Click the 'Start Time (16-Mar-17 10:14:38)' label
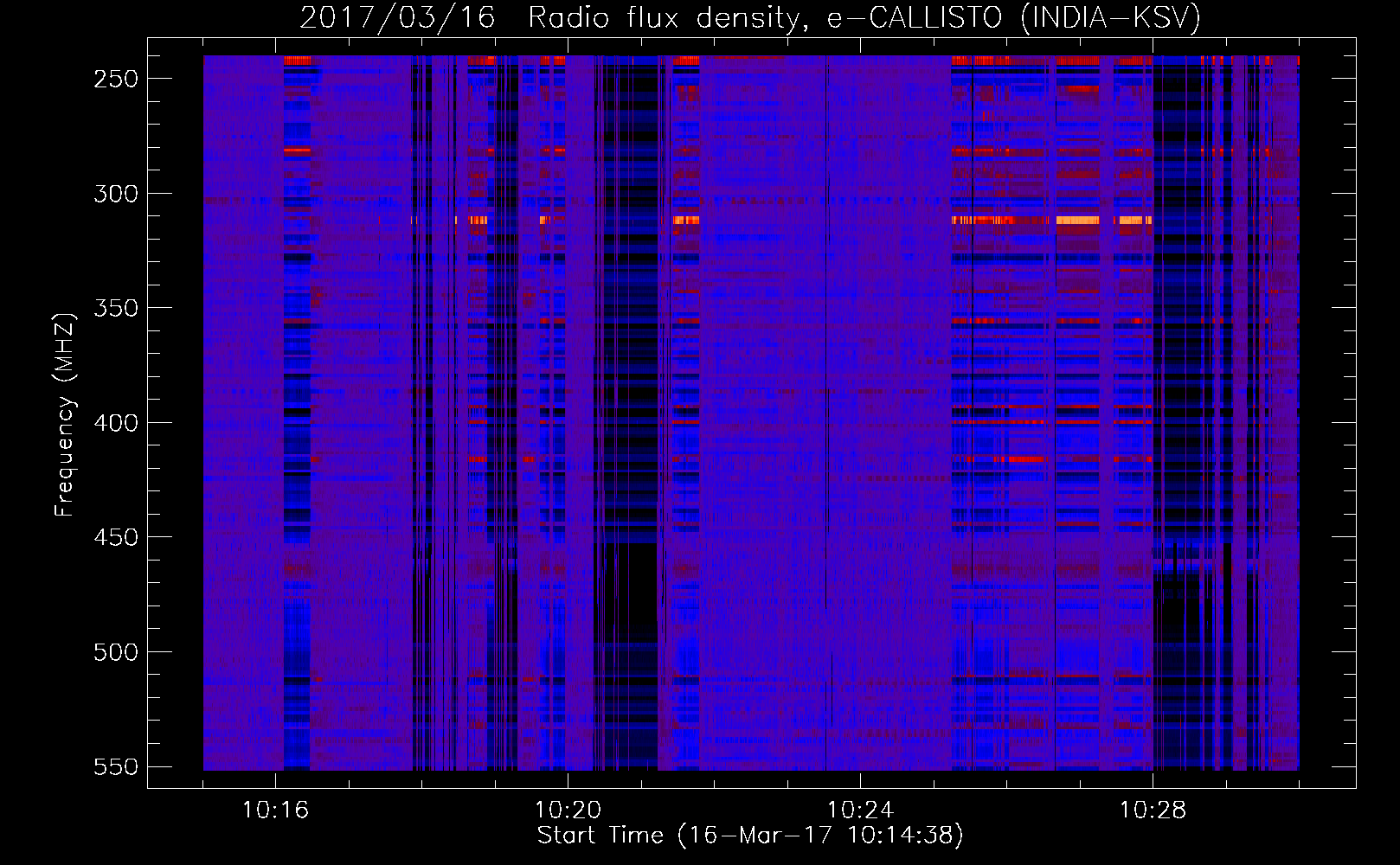The height and width of the screenshot is (865, 1400). [750, 836]
